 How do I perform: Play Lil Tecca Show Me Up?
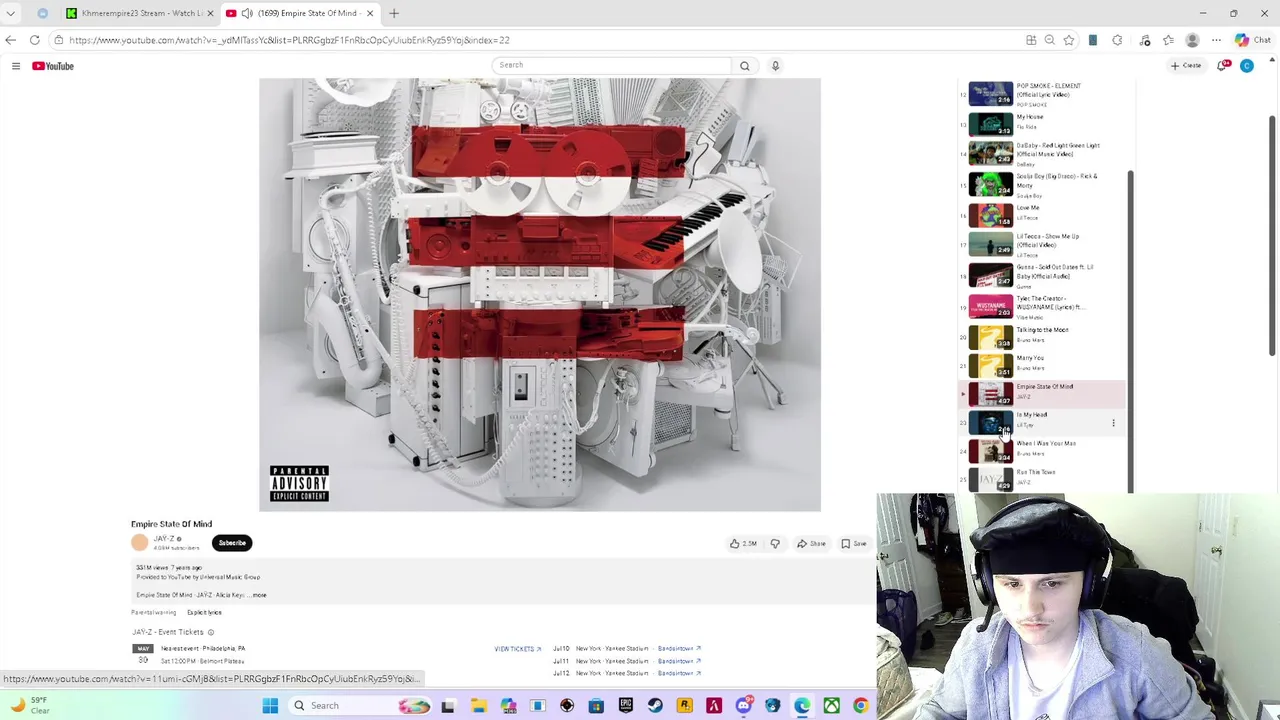(x=1040, y=244)
